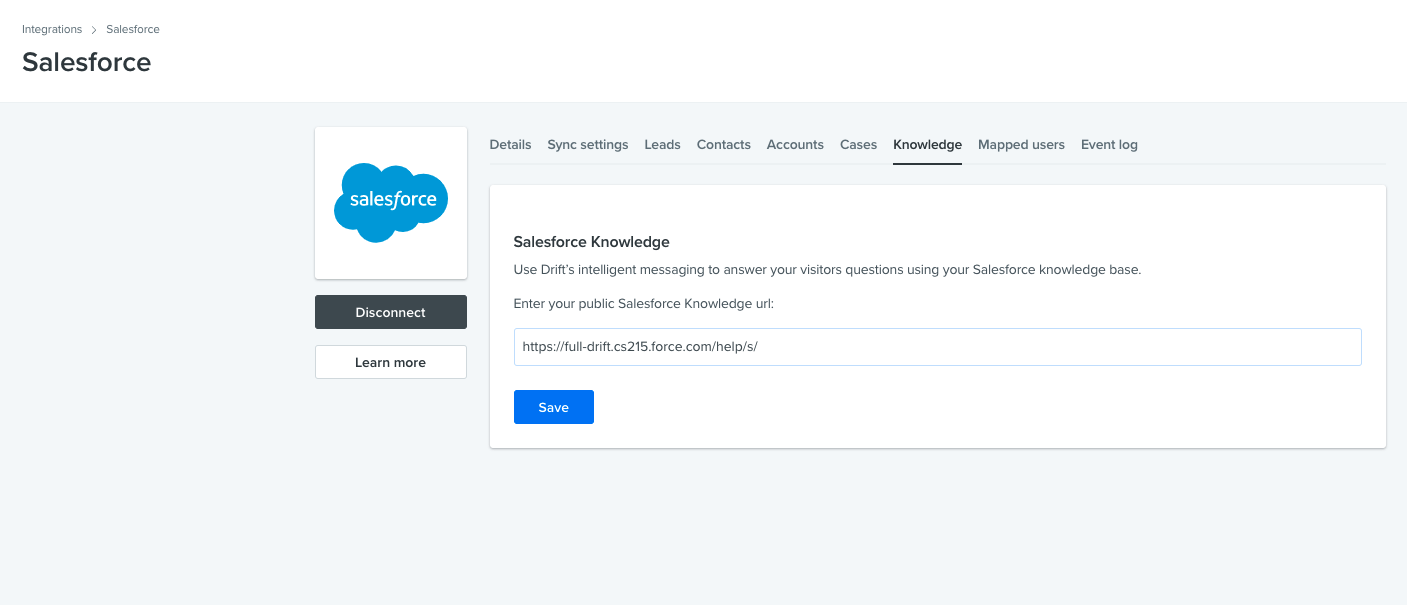Switch to the Sync settings tab
1407x605 pixels.
click(x=588, y=145)
